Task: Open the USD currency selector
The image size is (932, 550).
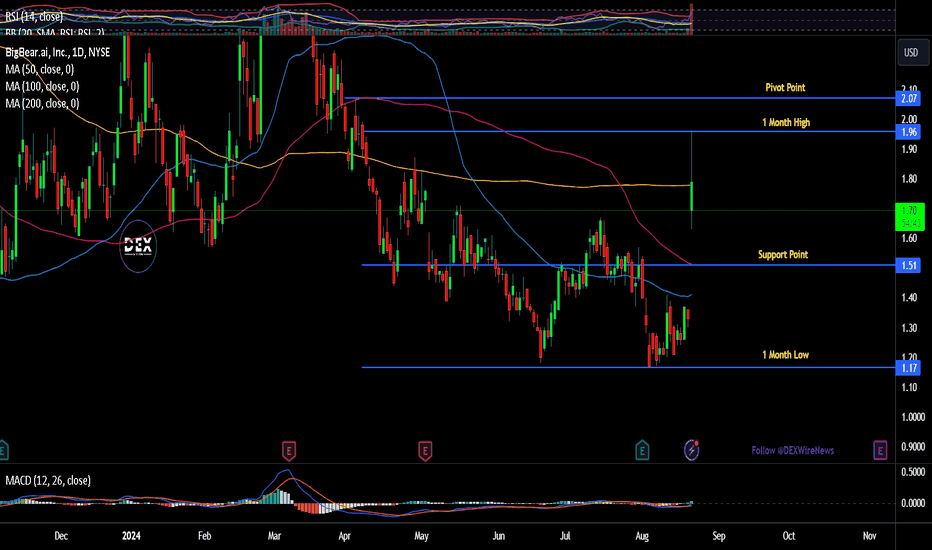Action: click(x=911, y=52)
